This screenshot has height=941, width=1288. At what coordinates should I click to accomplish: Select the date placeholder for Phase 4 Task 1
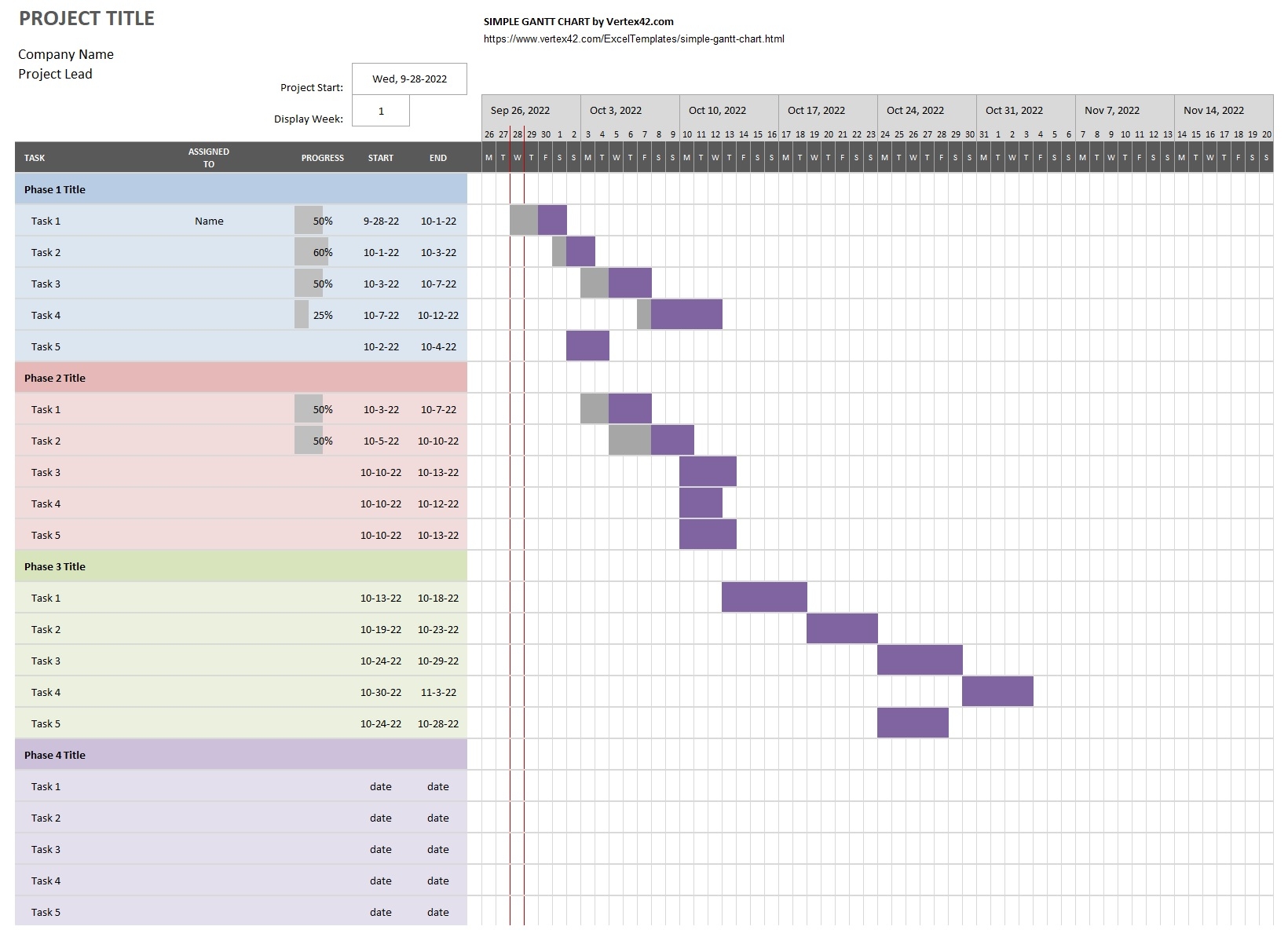(x=381, y=786)
